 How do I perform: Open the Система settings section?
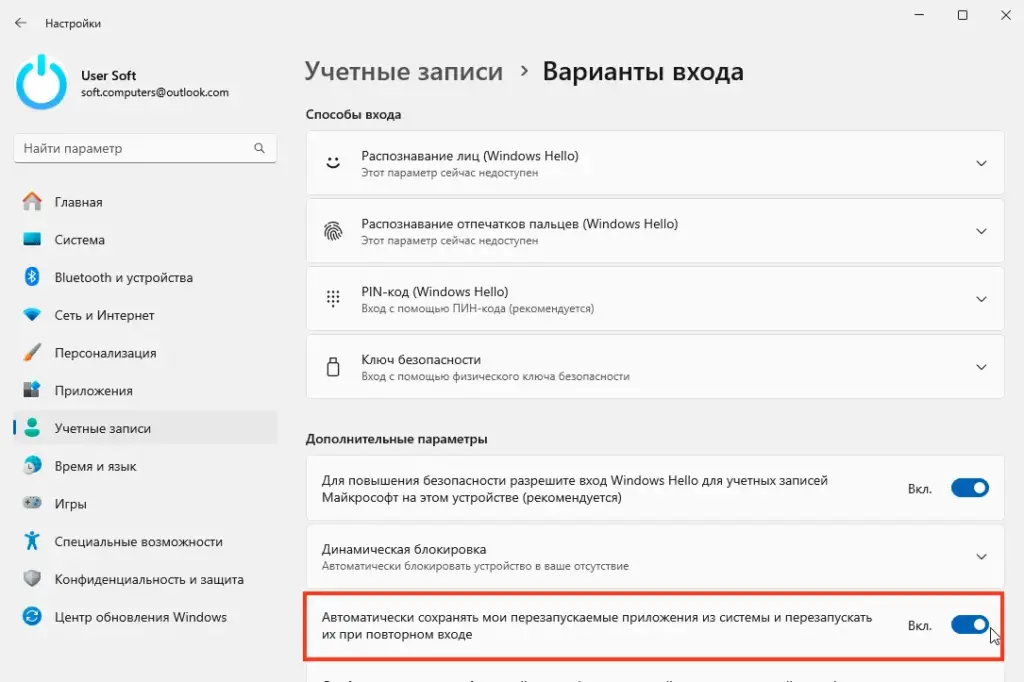pos(79,240)
